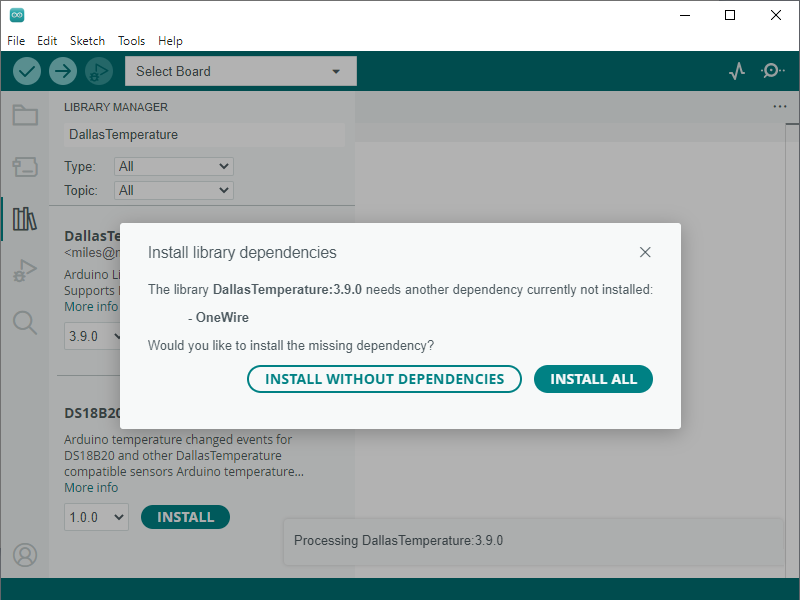The image size is (800, 600).
Task: Start Debugging from the toolbar
Action: pos(98,71)
